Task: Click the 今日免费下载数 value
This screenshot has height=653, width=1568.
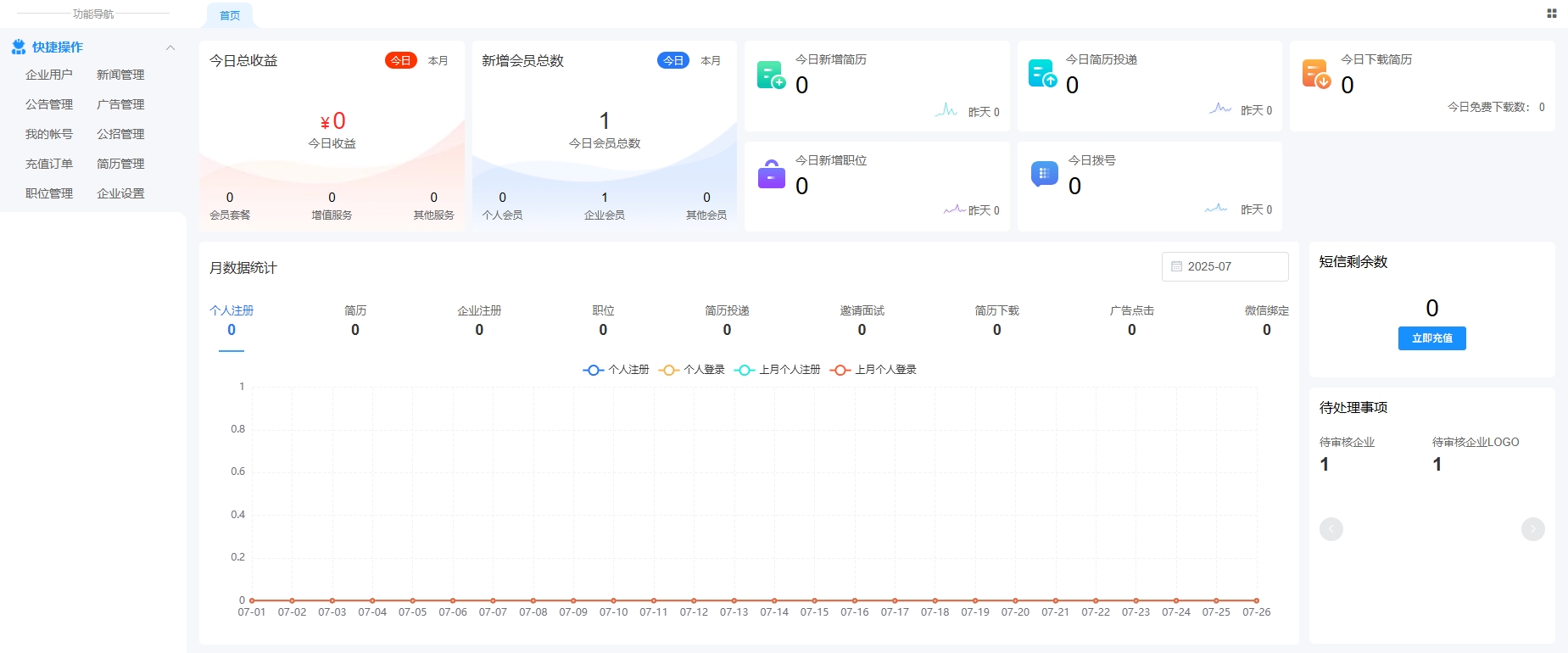Action: [1542, 107]
